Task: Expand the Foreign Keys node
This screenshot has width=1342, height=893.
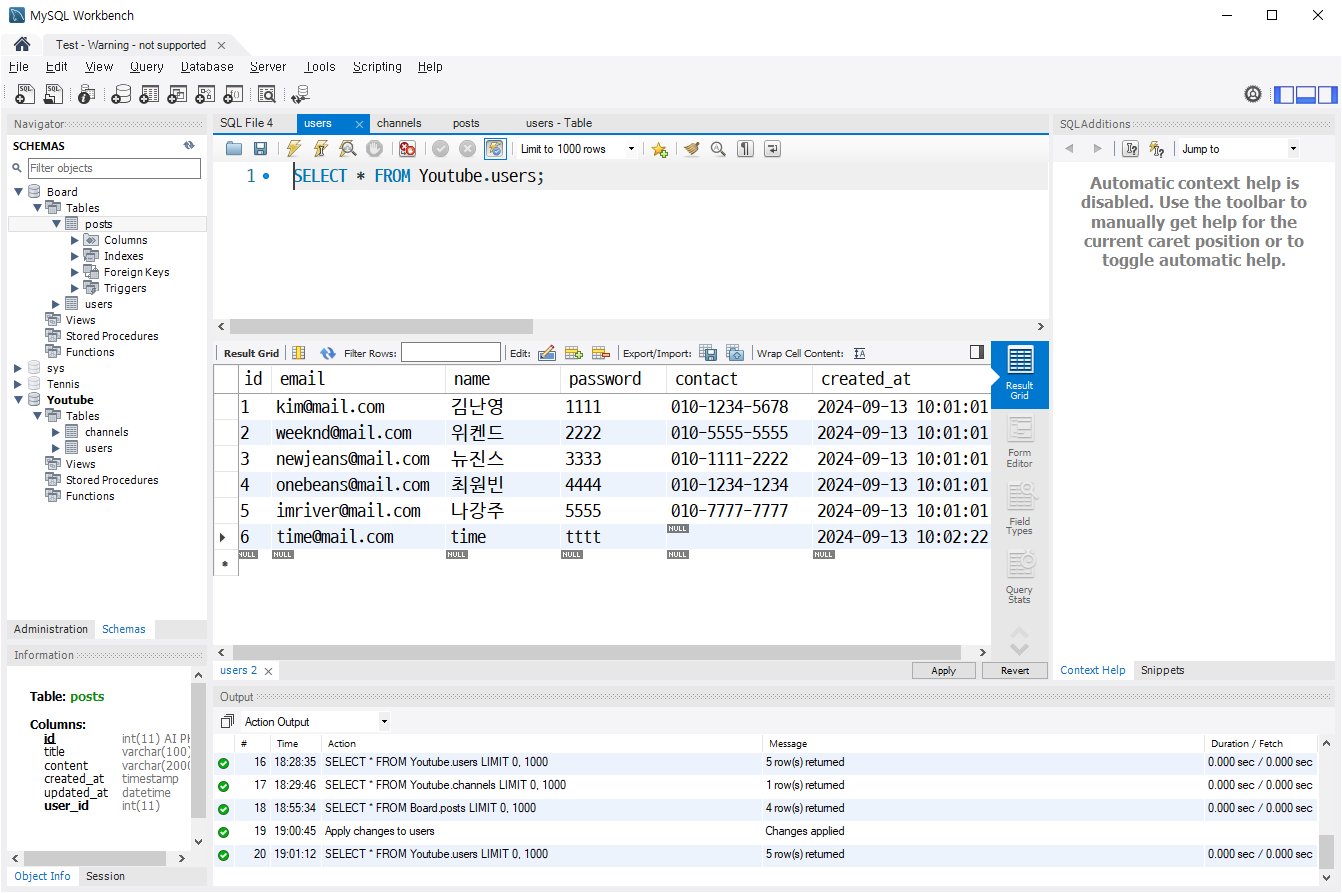Action: 75,272
